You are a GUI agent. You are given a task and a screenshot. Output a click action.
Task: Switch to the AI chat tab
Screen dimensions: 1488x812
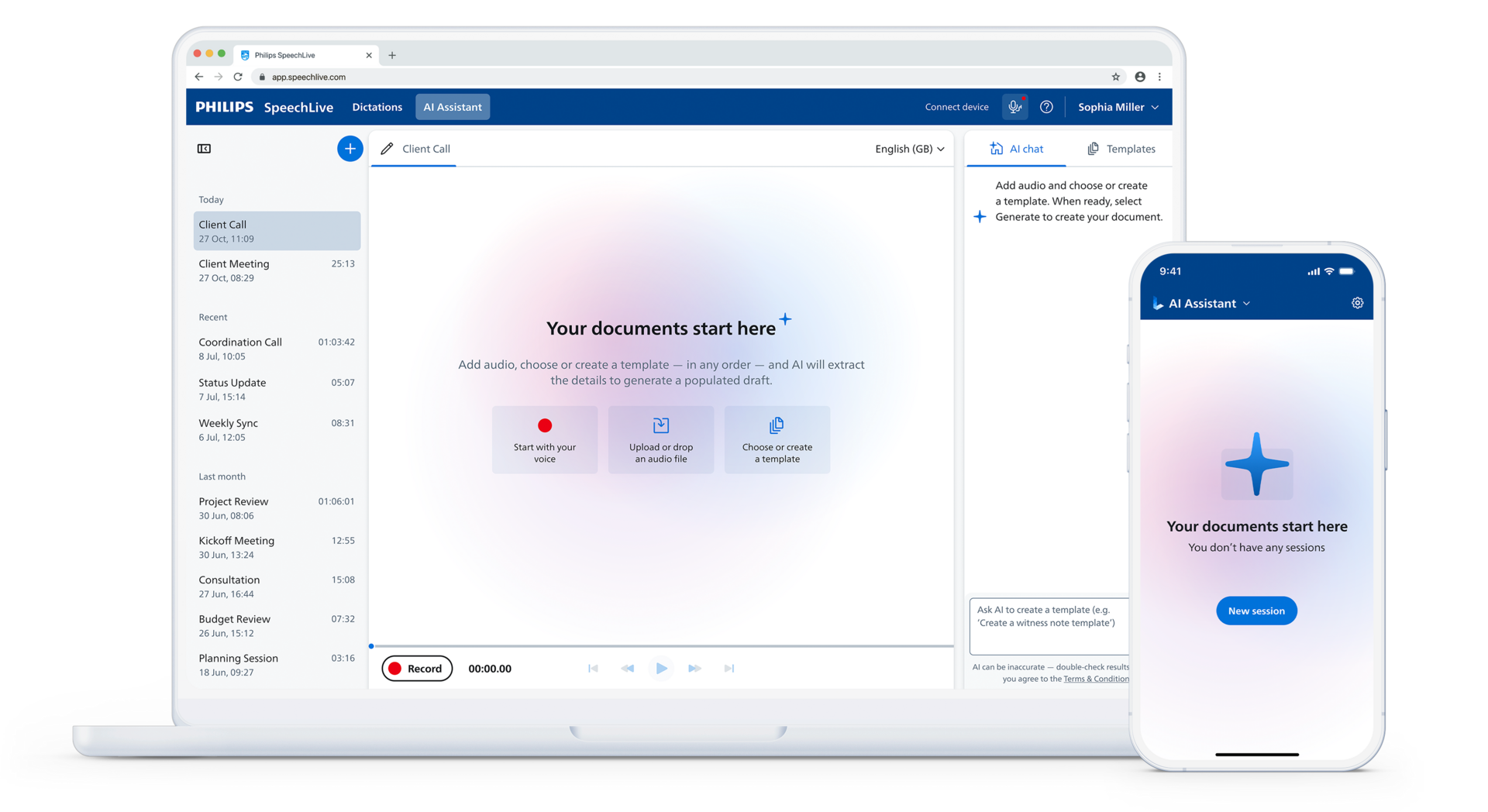click(x=1016, y=149)
